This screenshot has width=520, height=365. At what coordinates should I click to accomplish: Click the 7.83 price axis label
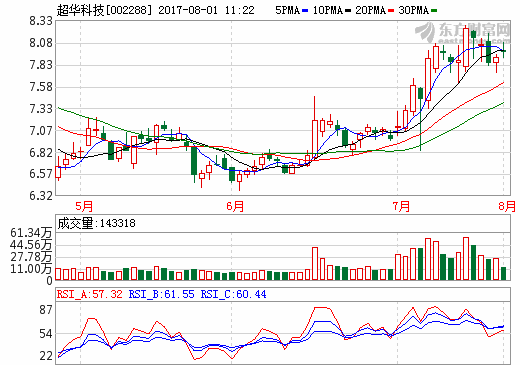pos(41,65)
